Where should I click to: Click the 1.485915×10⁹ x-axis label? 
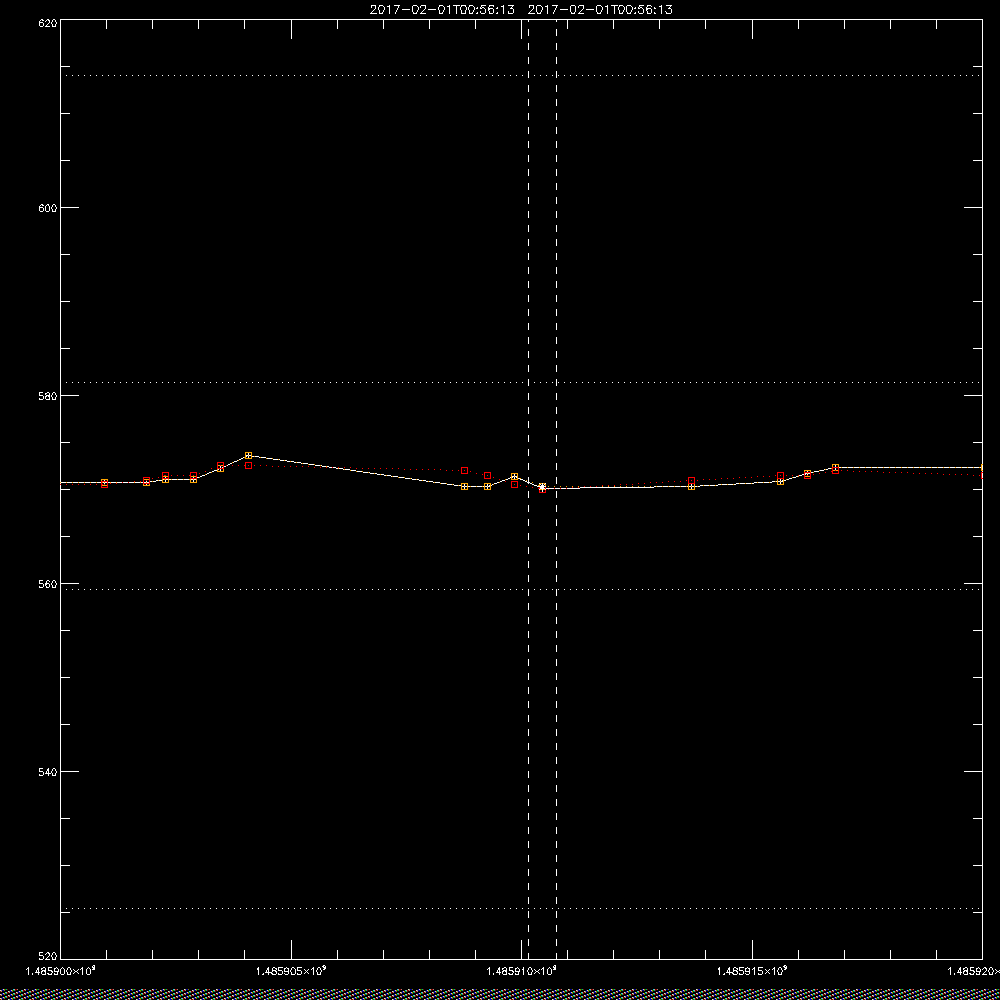[x=753, y=971]
